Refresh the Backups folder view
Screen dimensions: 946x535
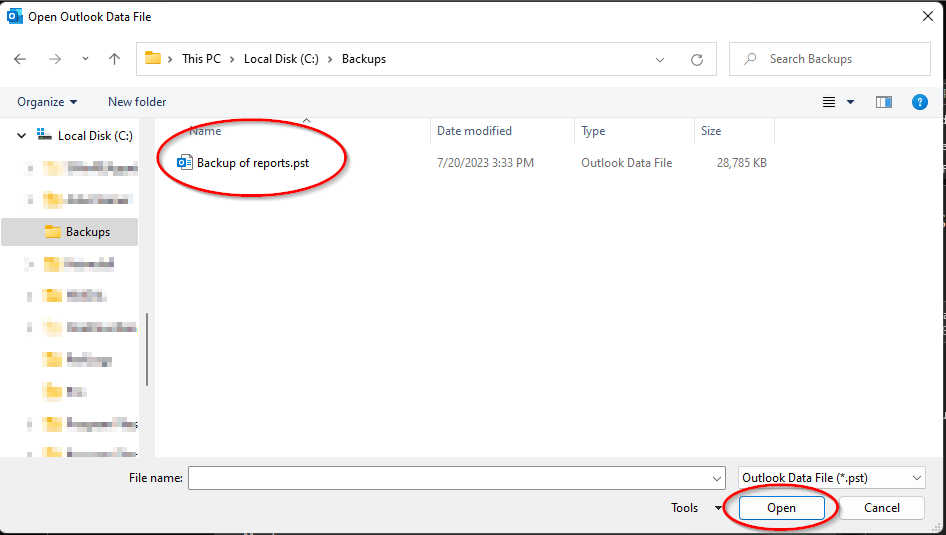(x=697, y=60)
